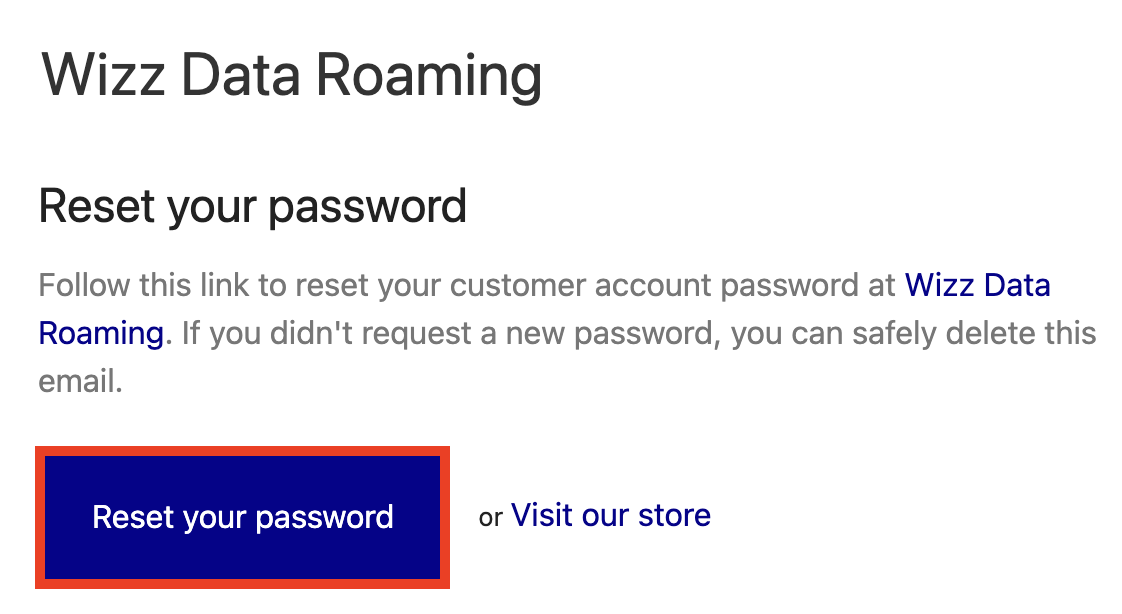Select the Reset your password heading text
This screenshot has width=1122, height=614.
[252, 206]
